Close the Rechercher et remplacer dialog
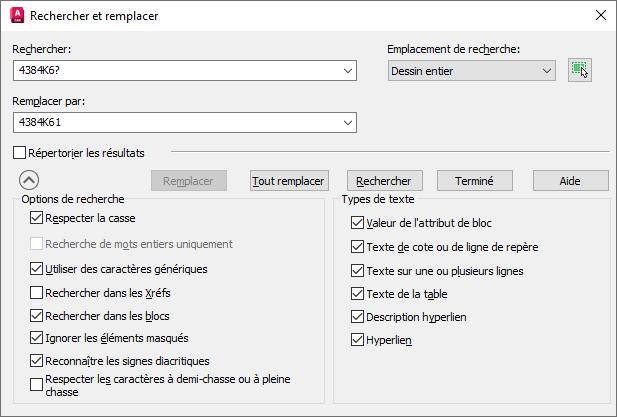 (x=600, y=15)
